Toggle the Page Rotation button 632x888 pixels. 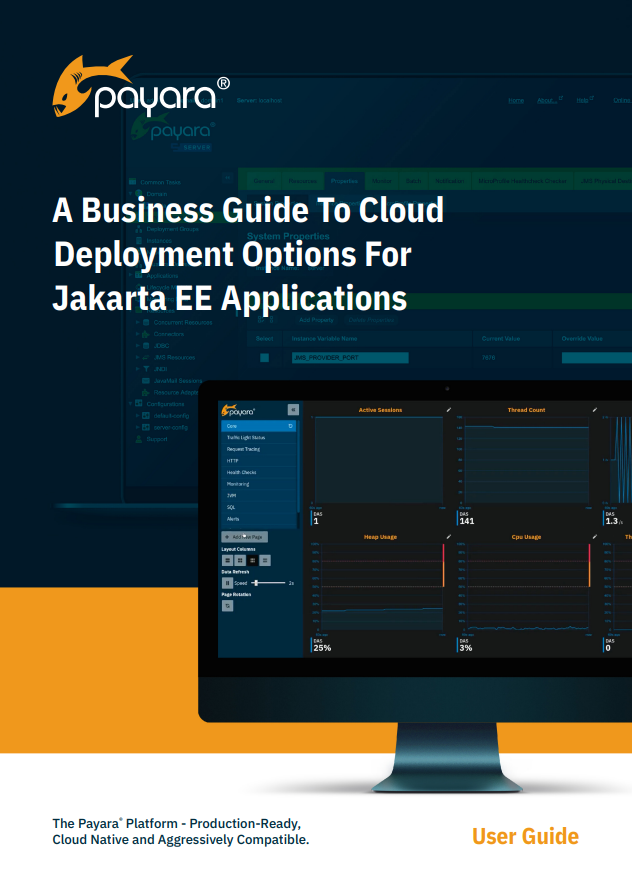(227, 605)
